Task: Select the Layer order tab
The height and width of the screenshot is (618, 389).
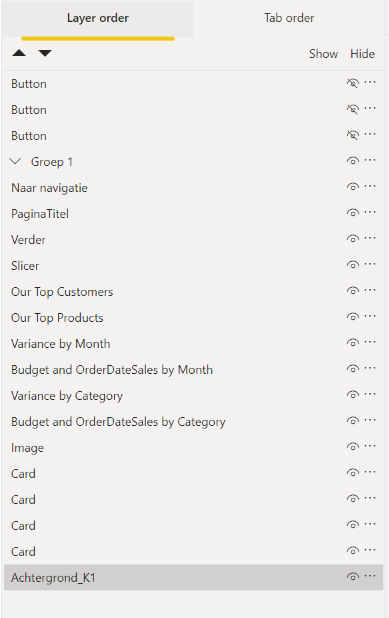Action: point(97,18)
